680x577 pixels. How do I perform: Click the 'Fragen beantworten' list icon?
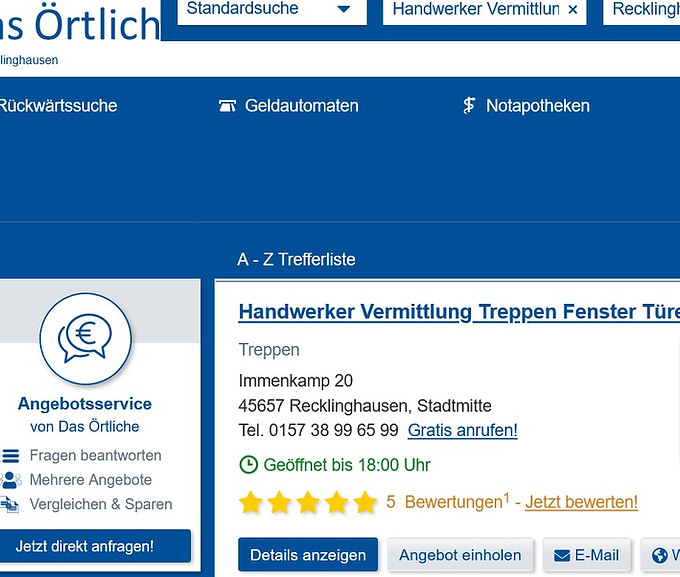[x=10, y=456]
